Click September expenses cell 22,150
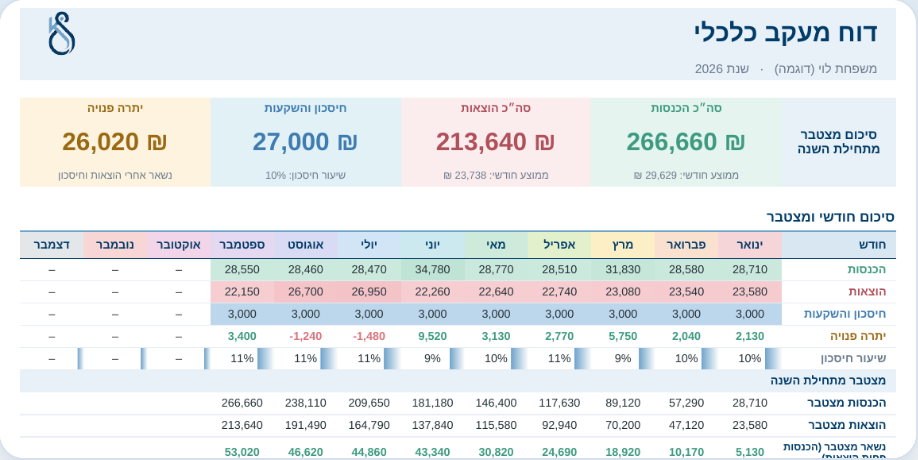 click(242, 291)
